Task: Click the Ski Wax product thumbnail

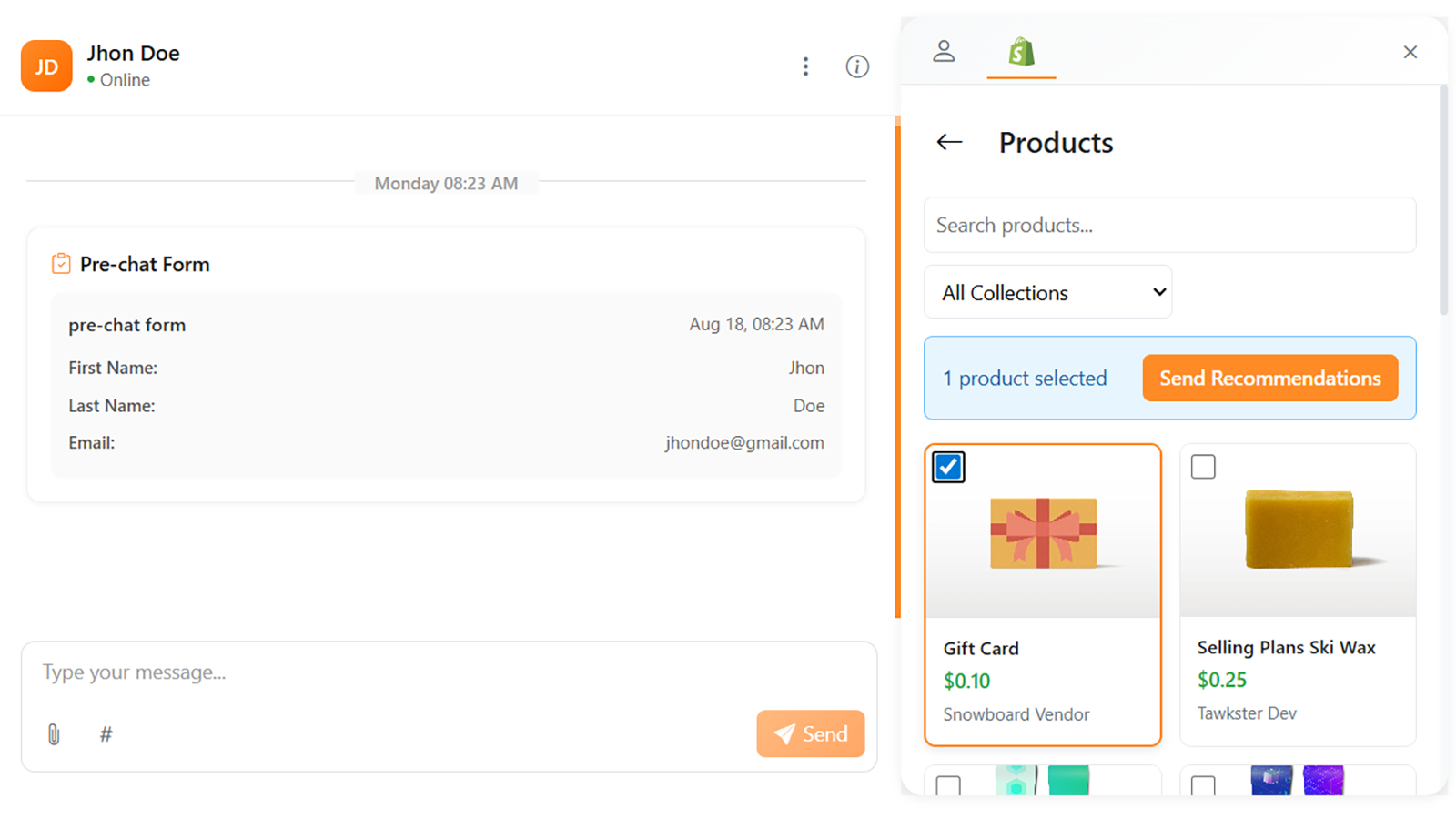Action: (1299, 530)
